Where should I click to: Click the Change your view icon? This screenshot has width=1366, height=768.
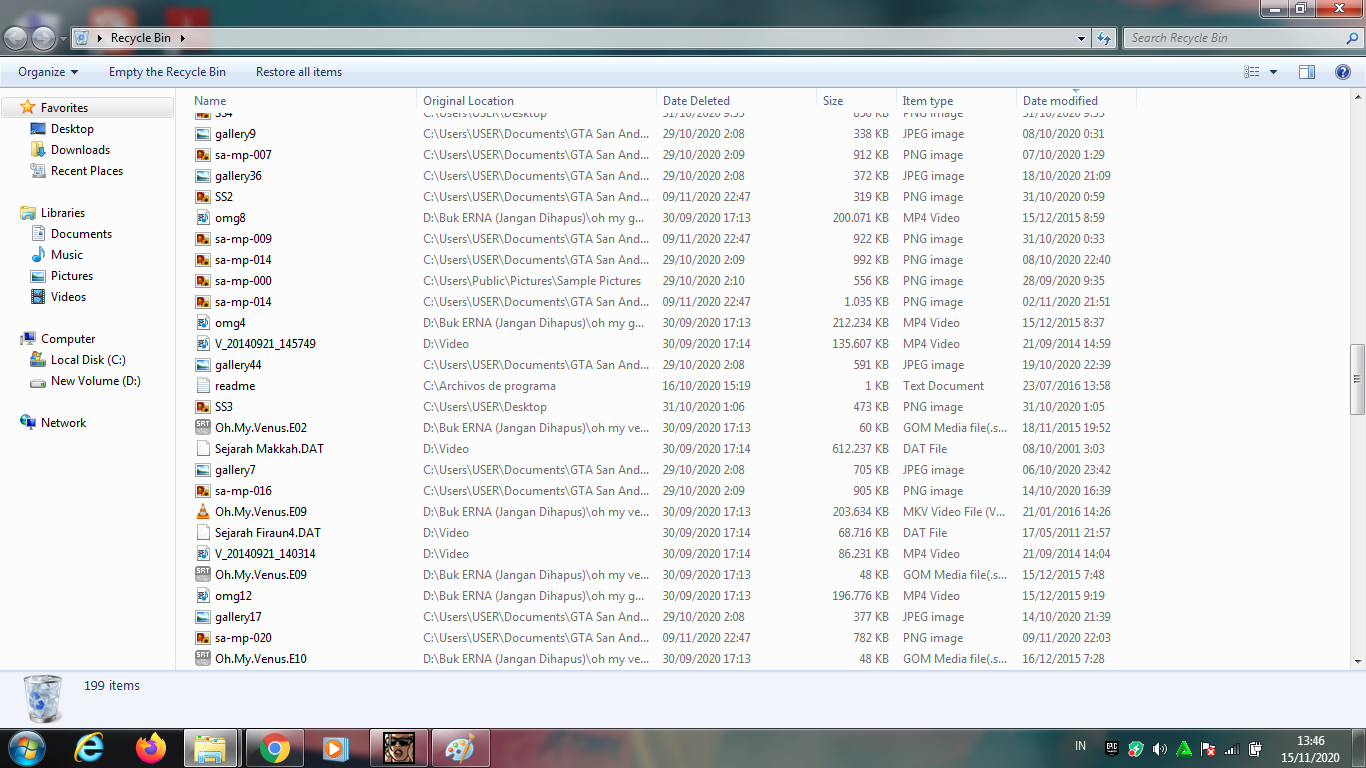(1251, 72)
